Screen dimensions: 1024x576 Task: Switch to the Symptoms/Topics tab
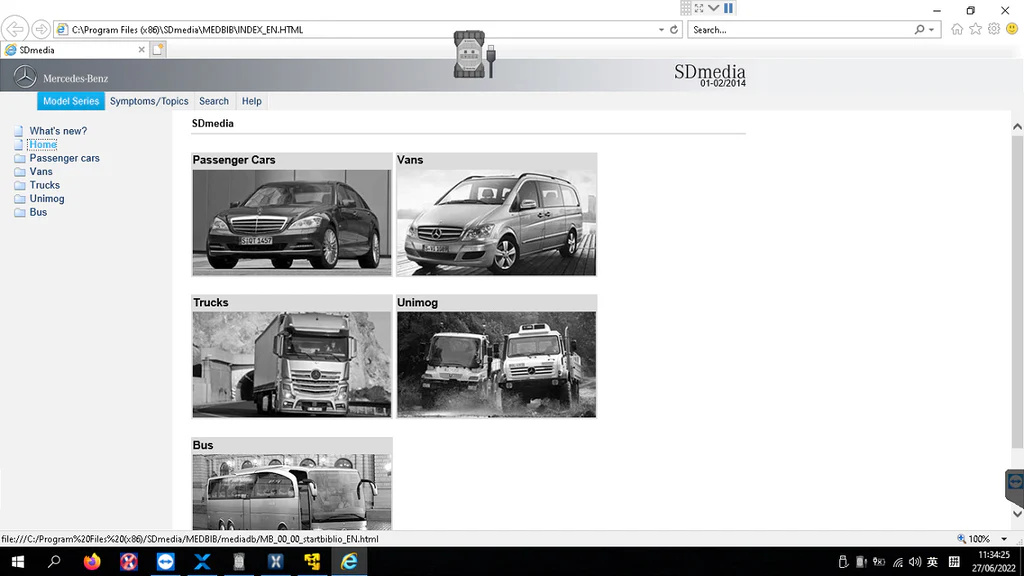coord(149,101)
